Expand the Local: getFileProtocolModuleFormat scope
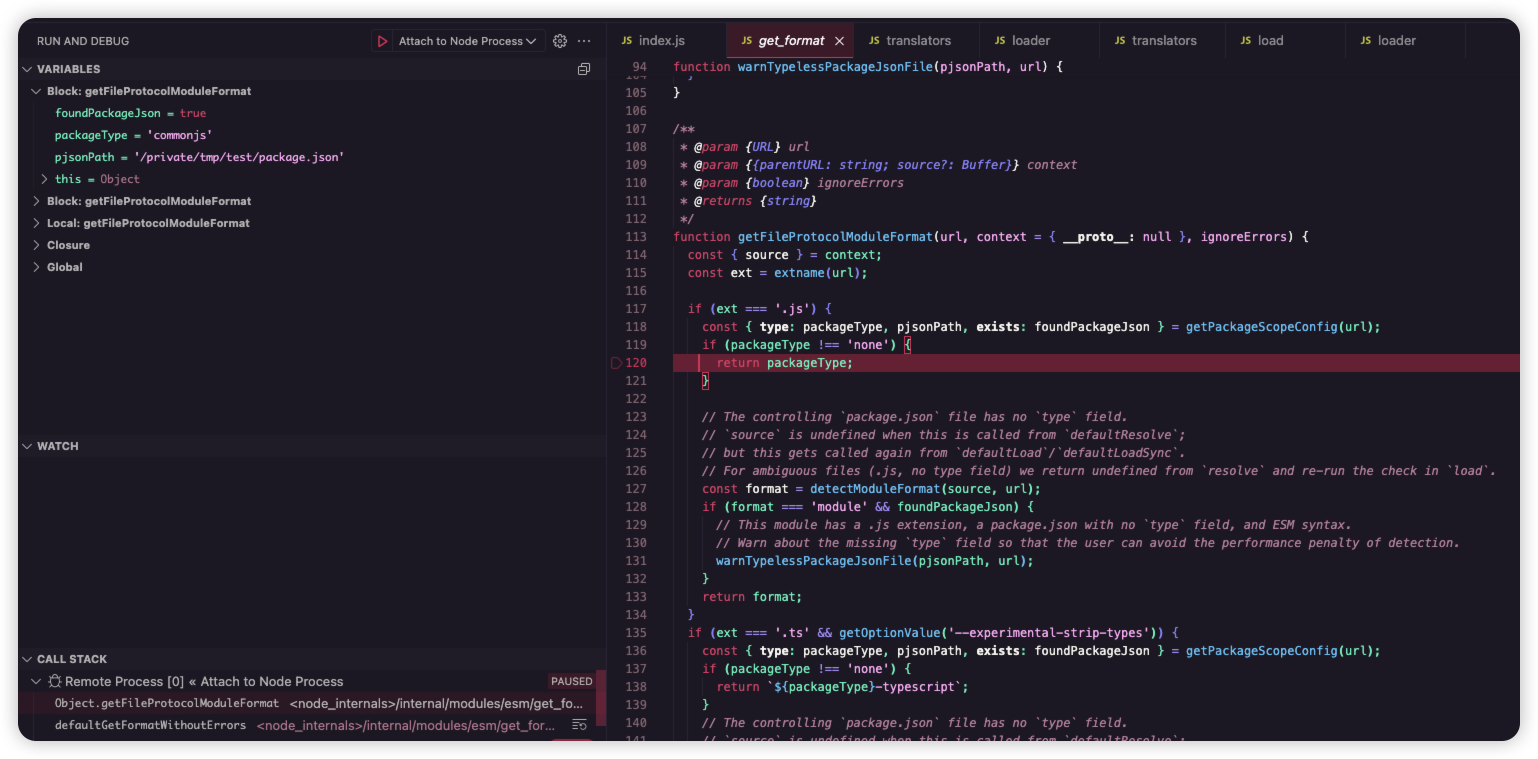 (37, 223)
